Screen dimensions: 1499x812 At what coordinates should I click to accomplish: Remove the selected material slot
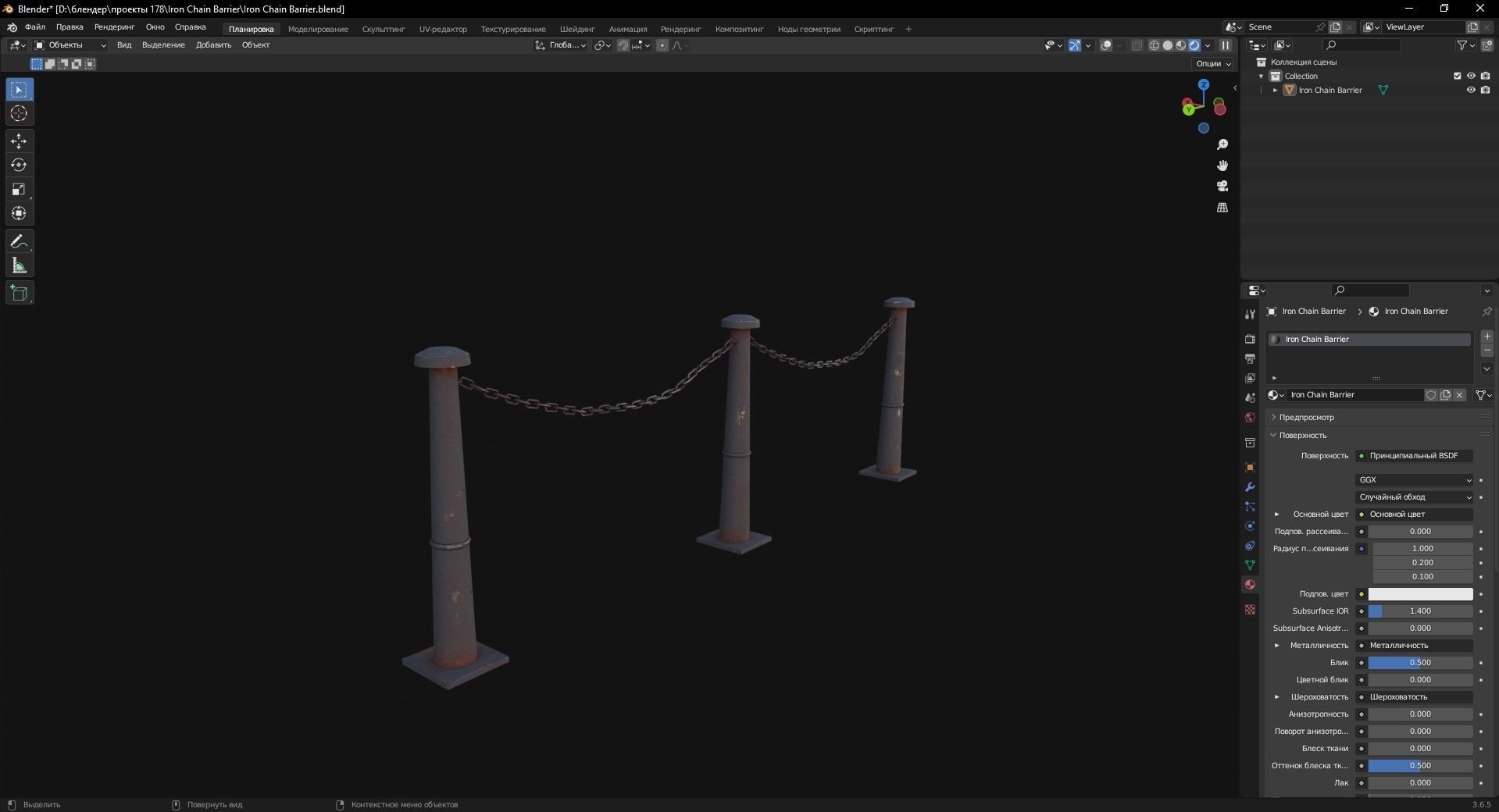coord(1487,351)
